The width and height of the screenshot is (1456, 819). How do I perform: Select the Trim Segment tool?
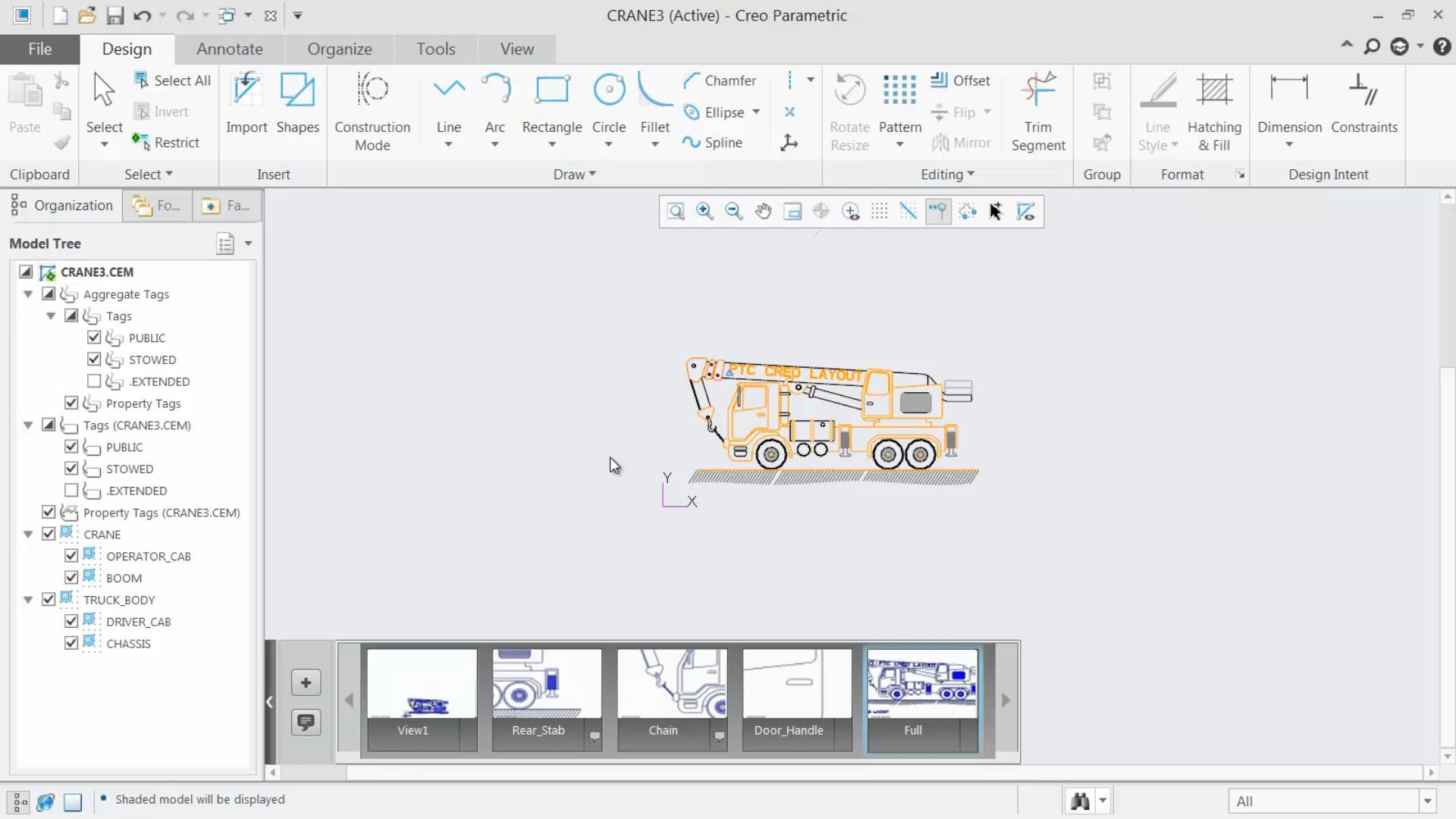(x=1038, y=112)
